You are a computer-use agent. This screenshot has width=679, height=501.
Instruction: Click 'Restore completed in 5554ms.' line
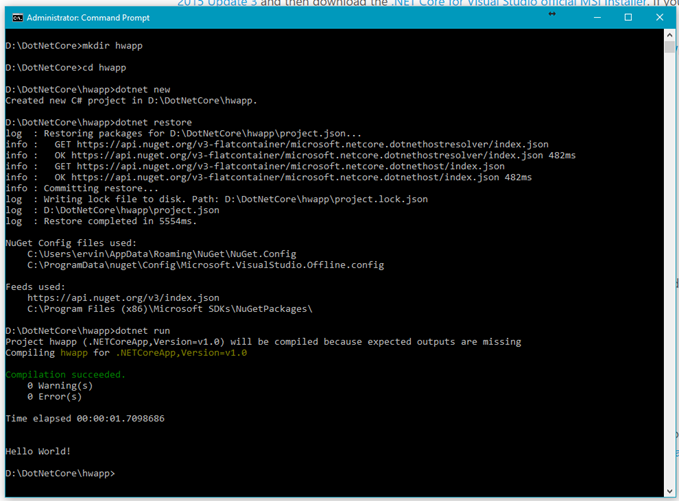click(x=101, y=221)
